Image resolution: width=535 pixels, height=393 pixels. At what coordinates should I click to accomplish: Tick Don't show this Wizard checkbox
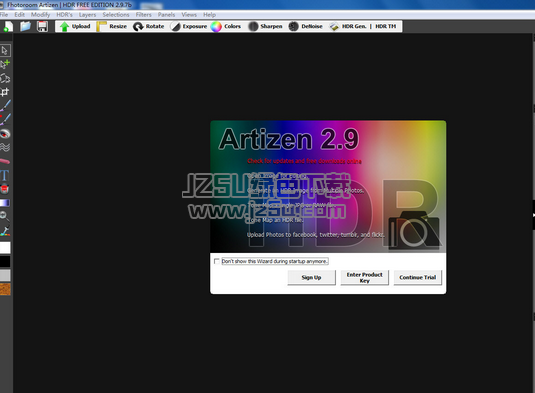click(216, 261)
